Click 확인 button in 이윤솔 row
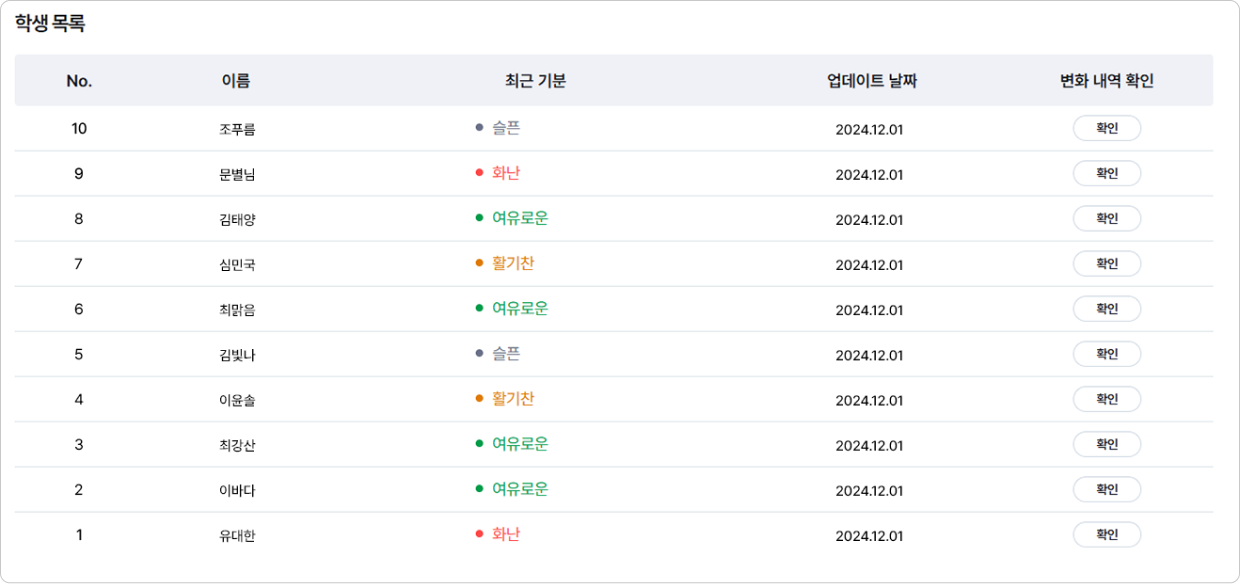 [1106, 399]
